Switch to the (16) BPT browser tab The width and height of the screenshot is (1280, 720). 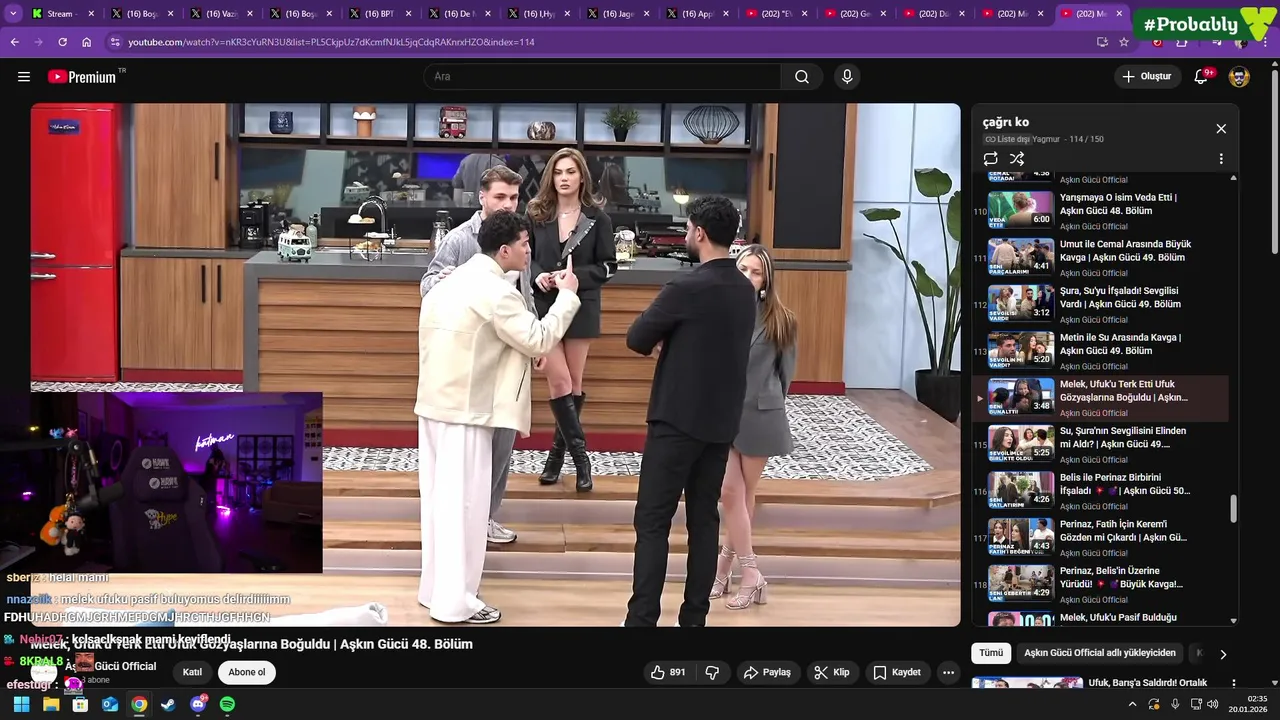click(x=381, y=14)
